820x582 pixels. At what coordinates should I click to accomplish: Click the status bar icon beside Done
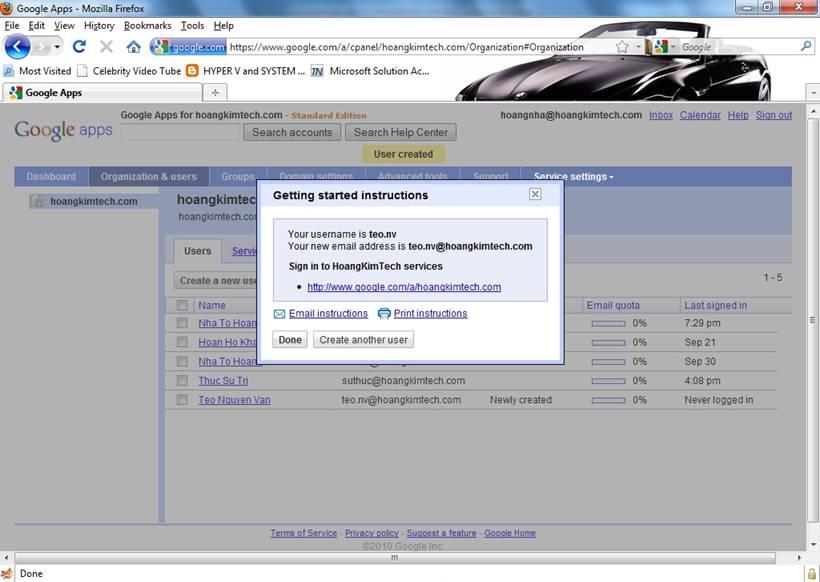click(6, 574)
